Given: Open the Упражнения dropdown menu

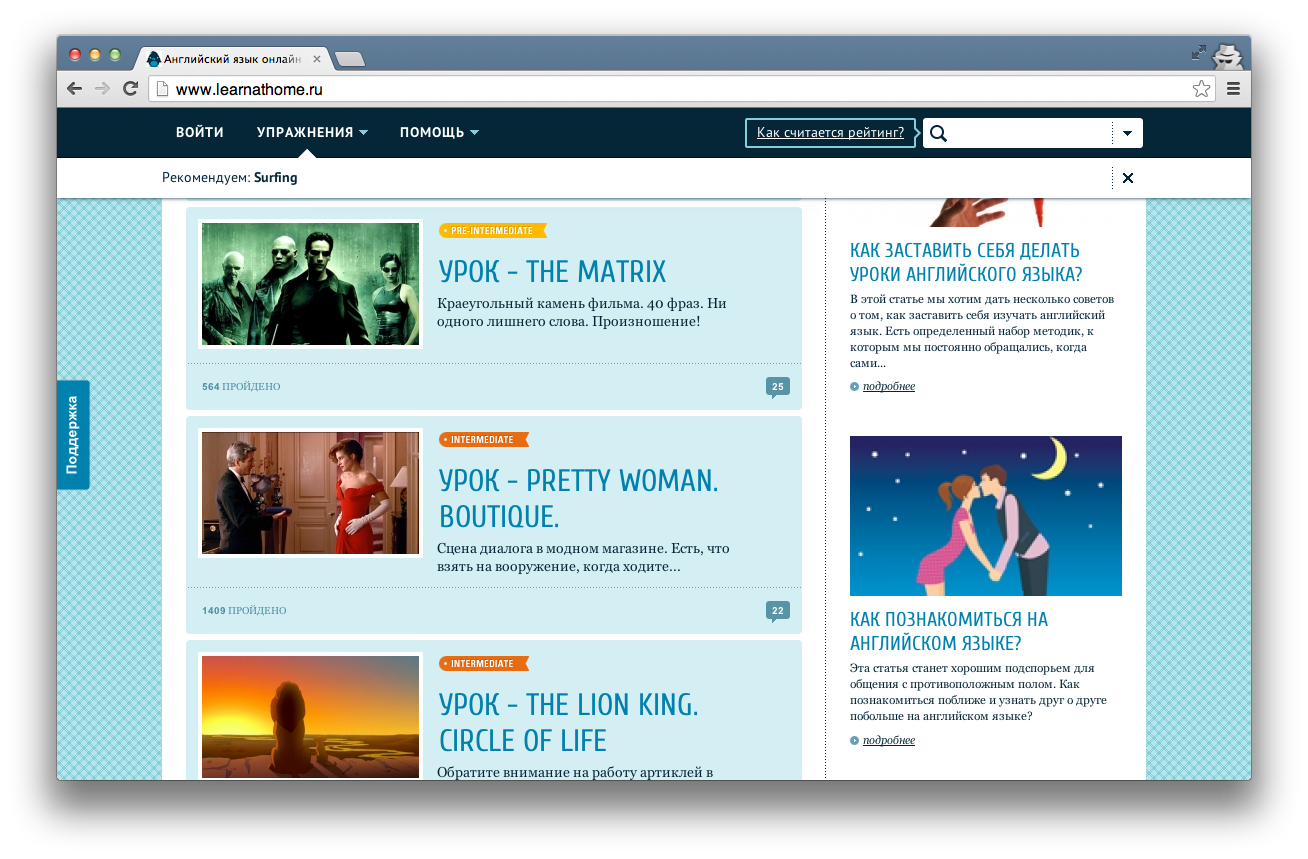Looking at the screenshot, I should [313, 133].
